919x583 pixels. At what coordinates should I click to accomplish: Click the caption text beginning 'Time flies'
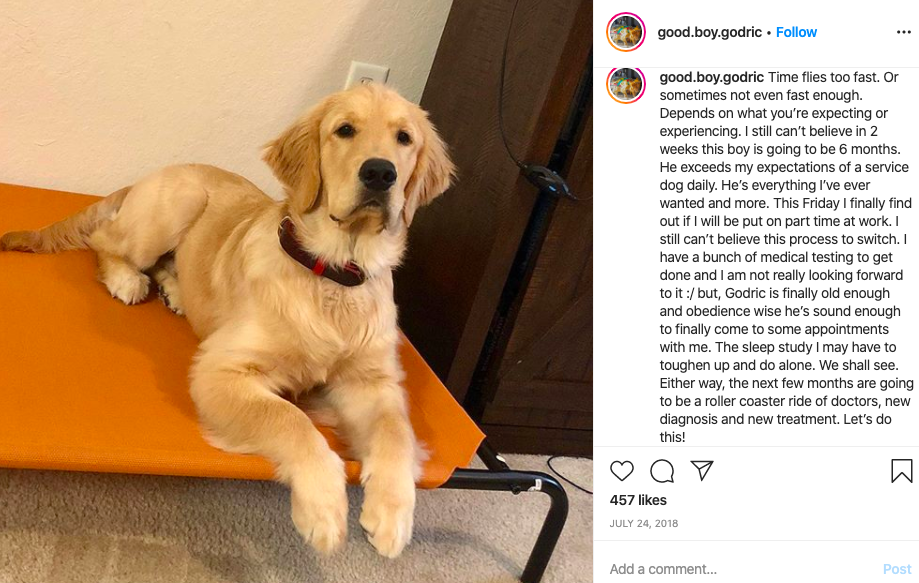pyautogui.click(x=785, y=257)
